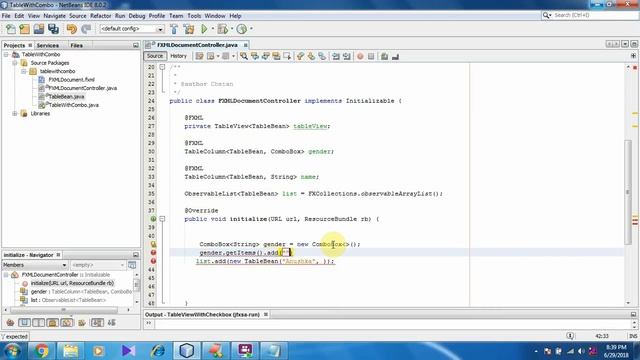
Task: Click the Save All toolbar icon
Action: click(x=53, y=29)
